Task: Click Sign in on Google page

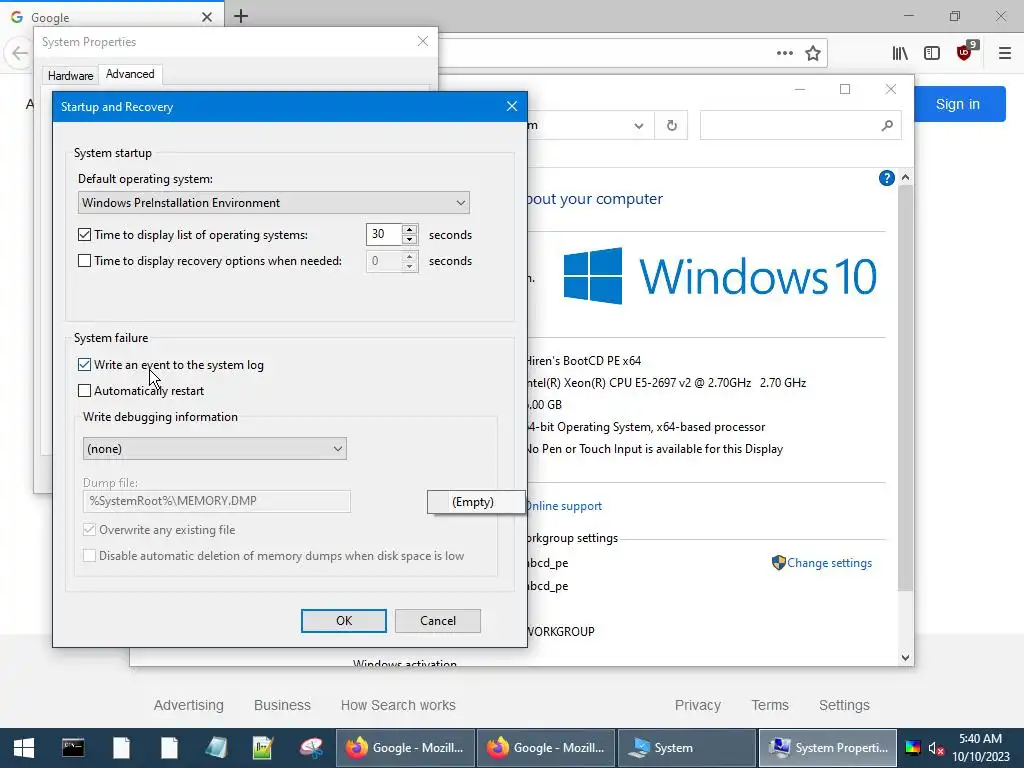Action: 957,104
